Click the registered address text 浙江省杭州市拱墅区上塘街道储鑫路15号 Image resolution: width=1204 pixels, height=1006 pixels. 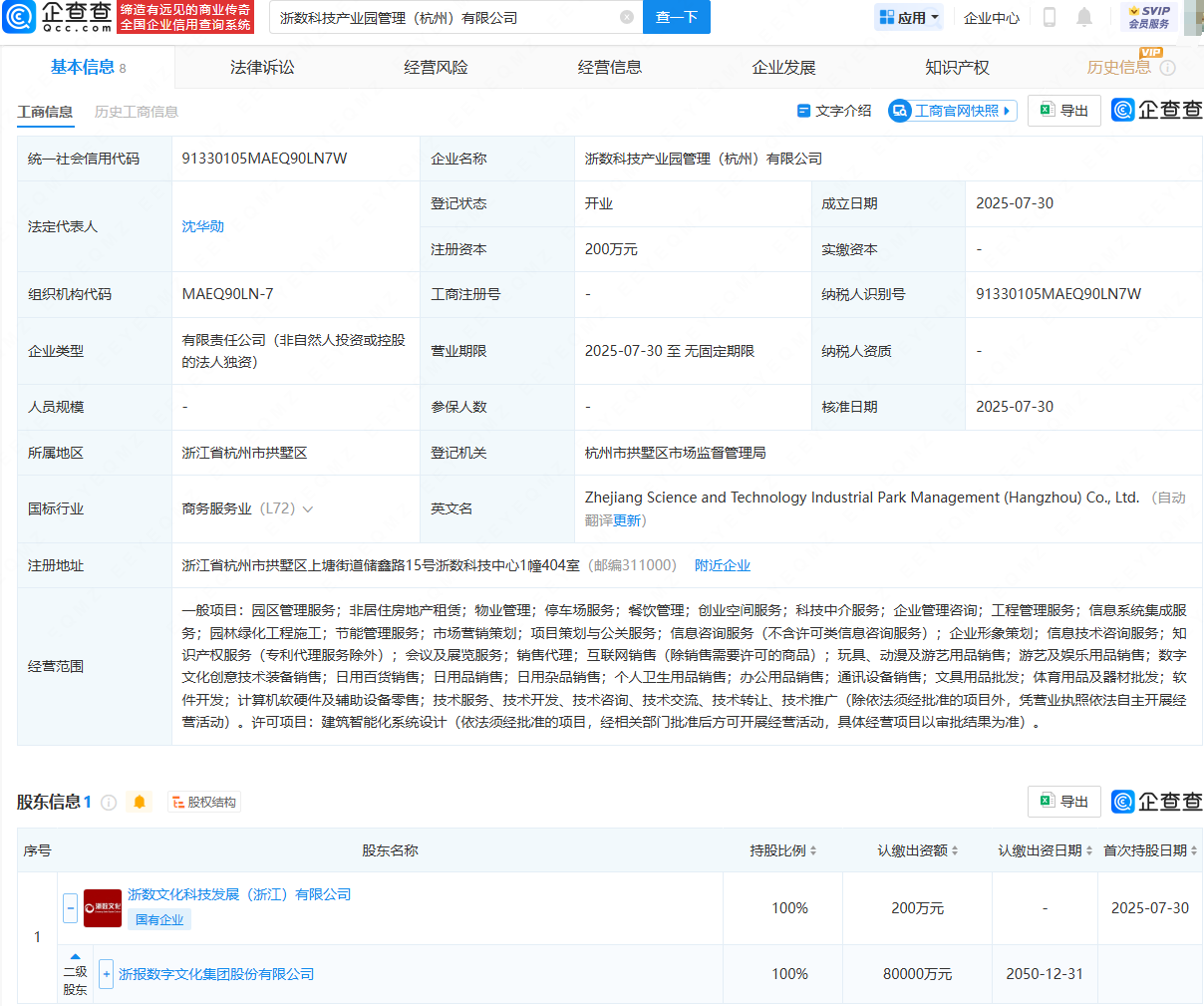click(x=307, y=565)
